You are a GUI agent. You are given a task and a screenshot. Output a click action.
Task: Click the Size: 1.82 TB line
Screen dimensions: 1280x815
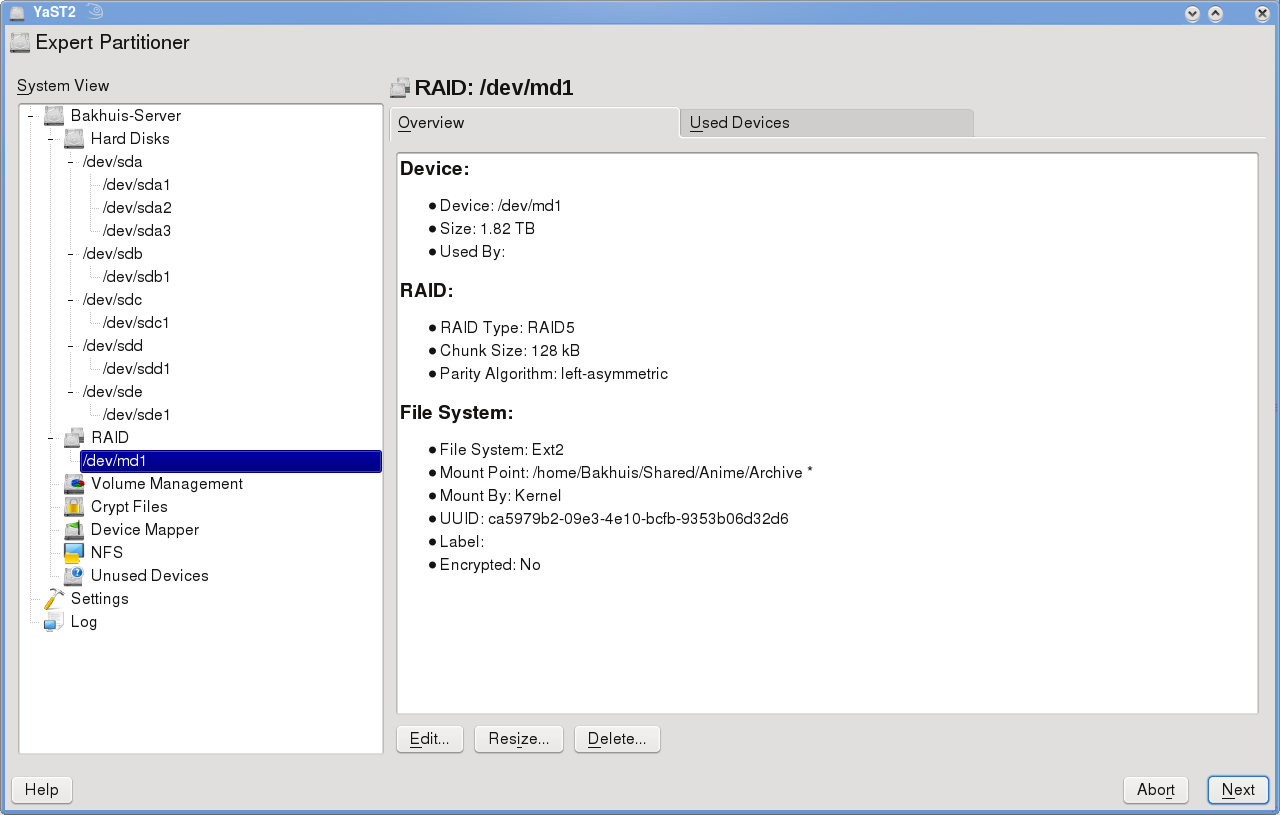pos(487,229)
